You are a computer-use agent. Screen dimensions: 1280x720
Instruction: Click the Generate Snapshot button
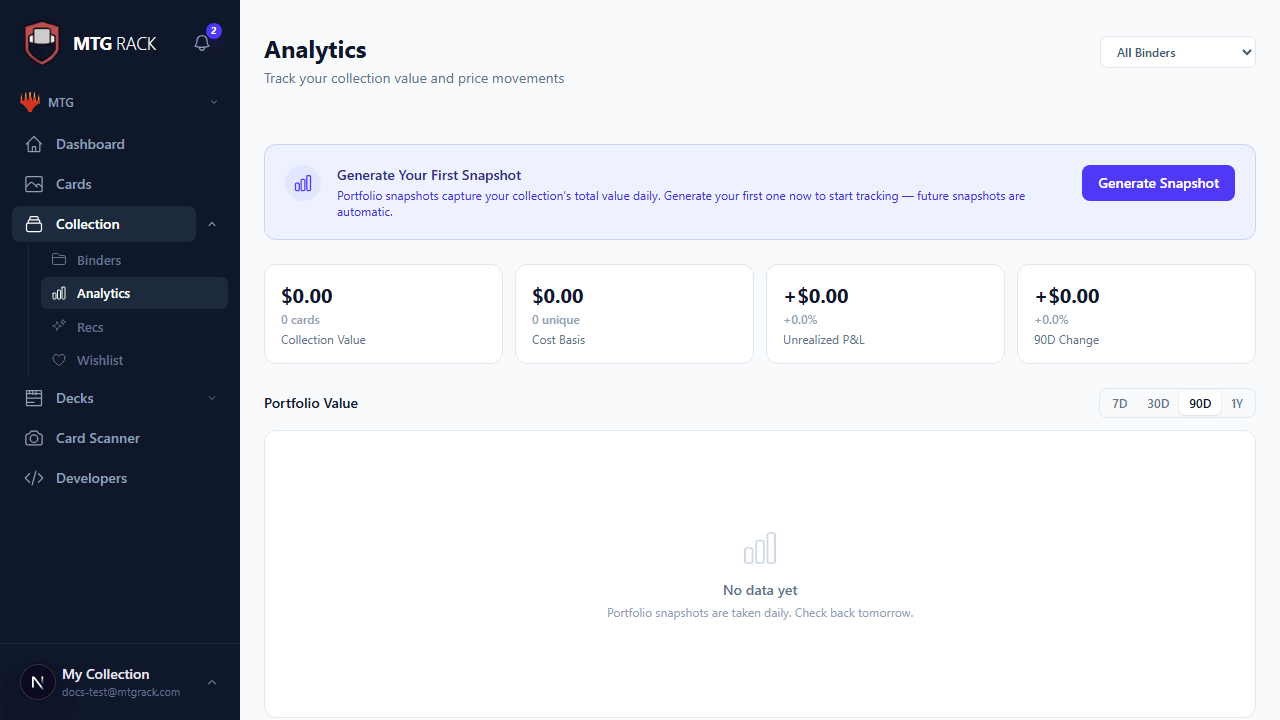(1158, 183)
